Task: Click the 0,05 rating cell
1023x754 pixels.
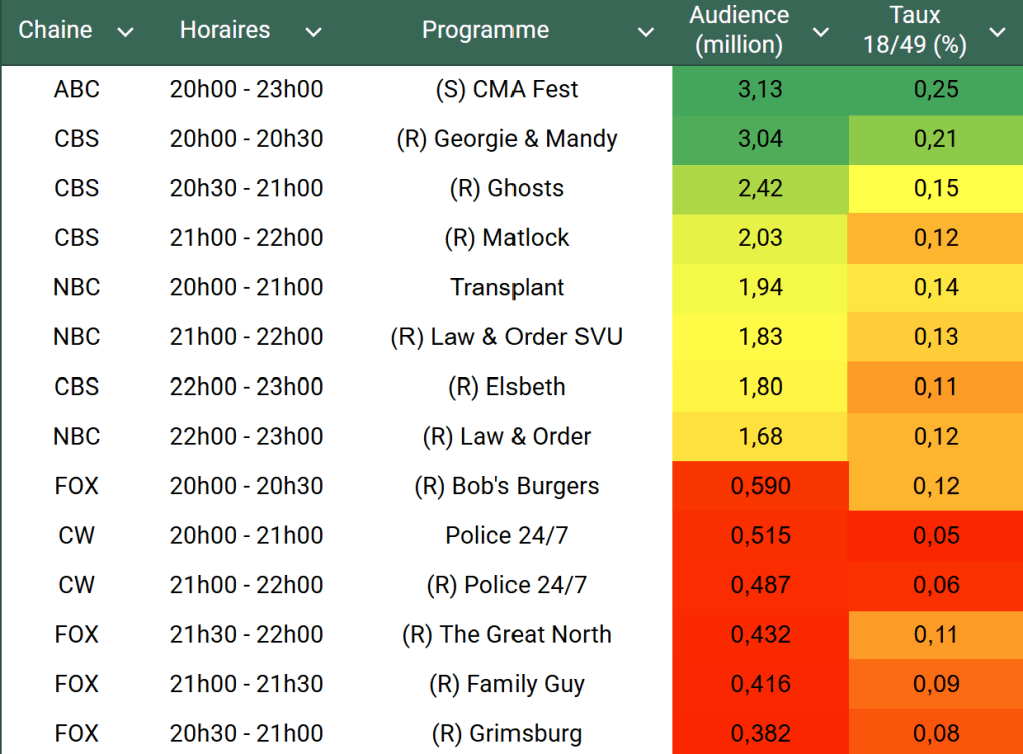Action: click(x=936, y=536)
